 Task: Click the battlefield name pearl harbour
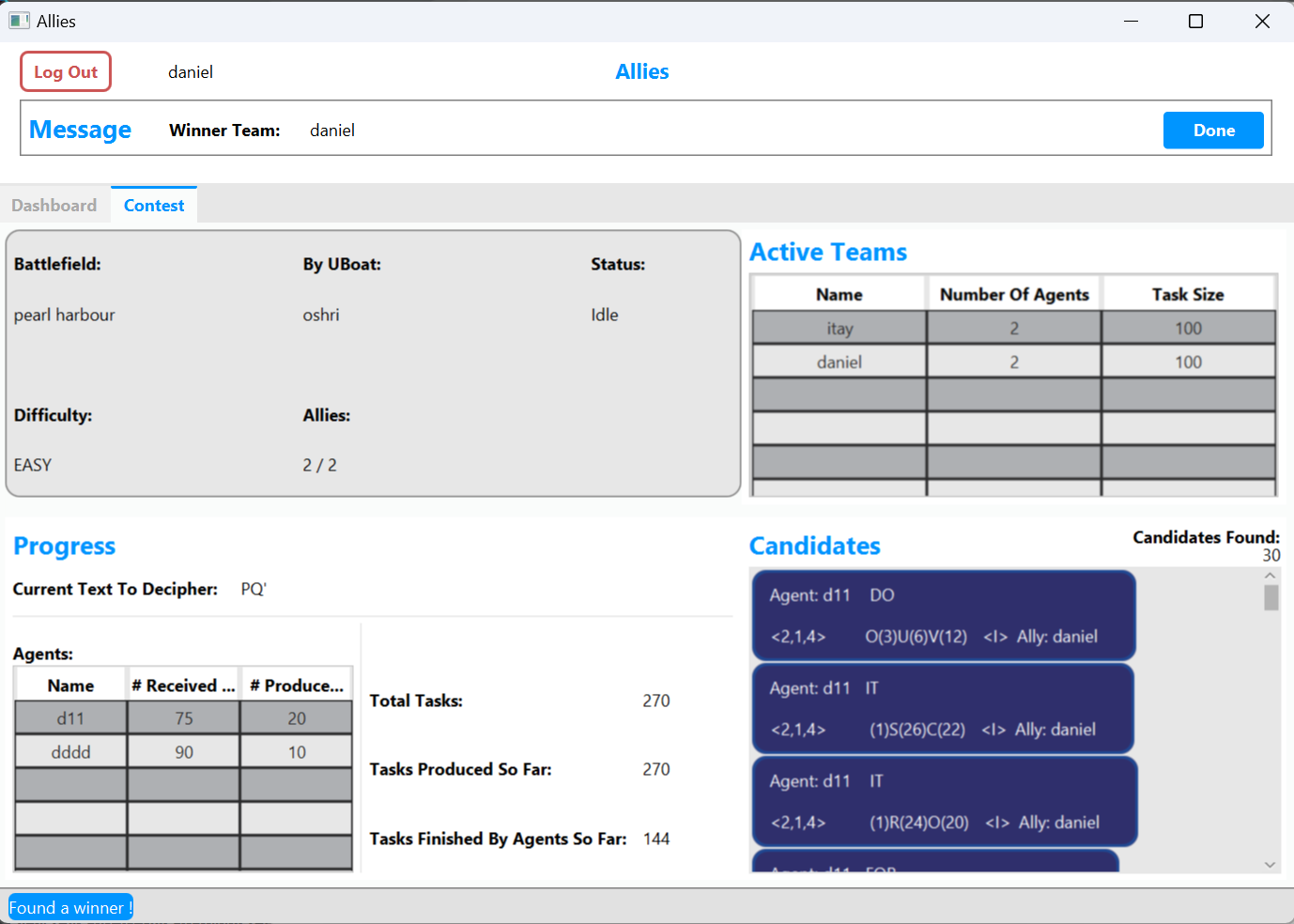point(65,316)
